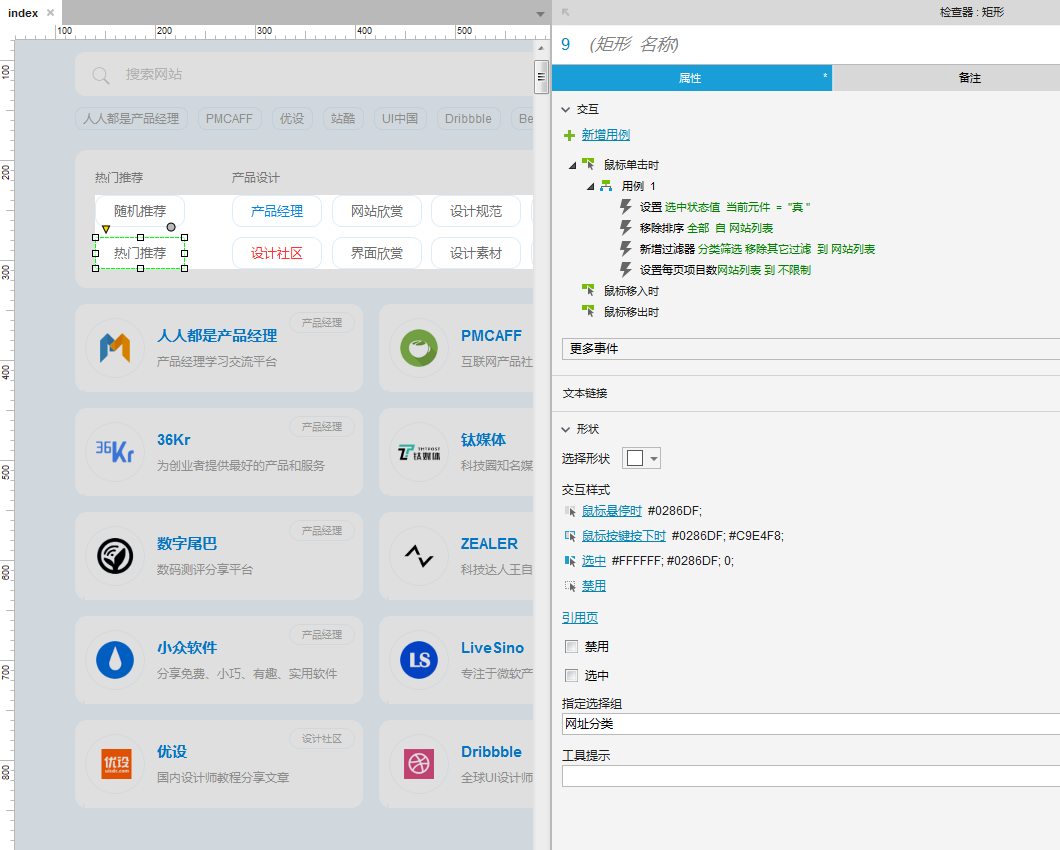This screenshot has width=1060, height=850.
Task: Click the pink Dribbble logo
Action: (x=419, y=764)
